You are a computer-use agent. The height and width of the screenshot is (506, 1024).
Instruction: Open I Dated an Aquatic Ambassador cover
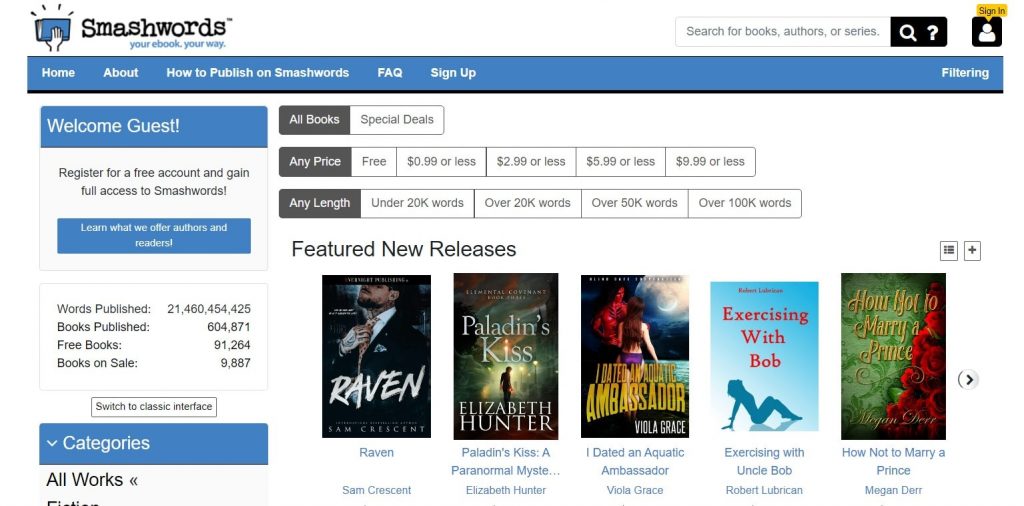coord(635,356)
